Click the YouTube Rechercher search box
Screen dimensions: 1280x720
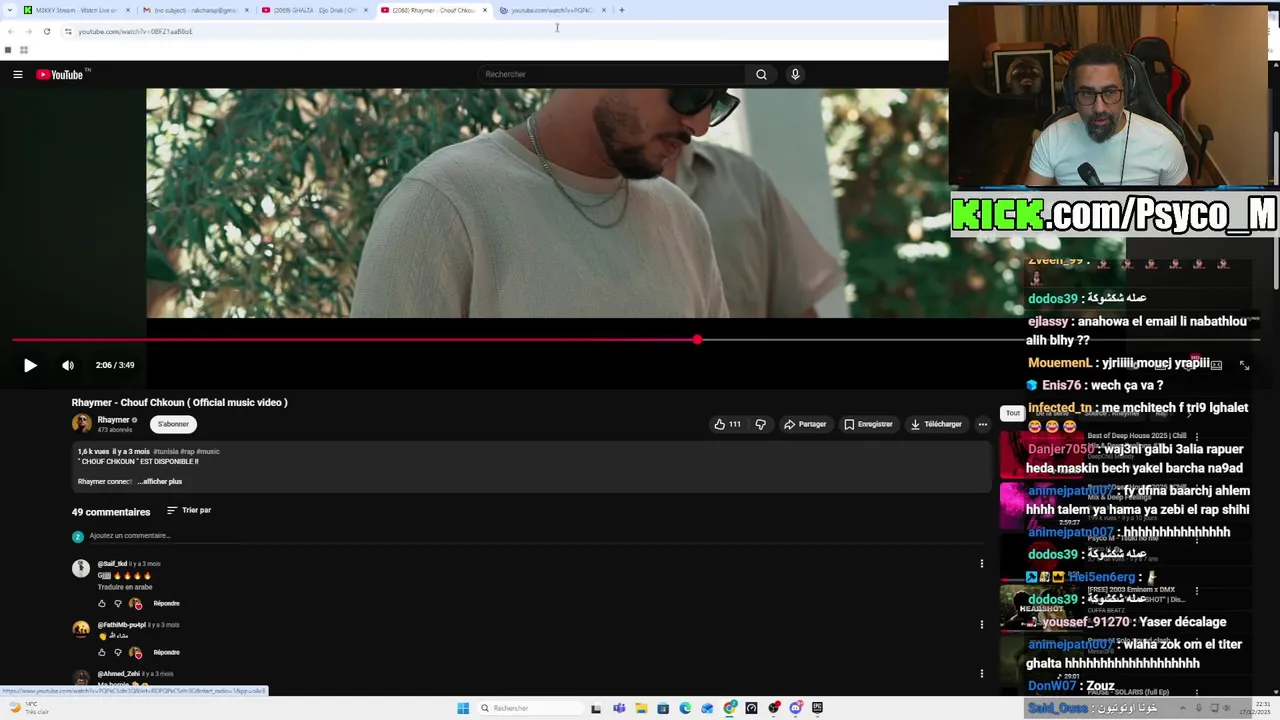(x=610, y=74)
